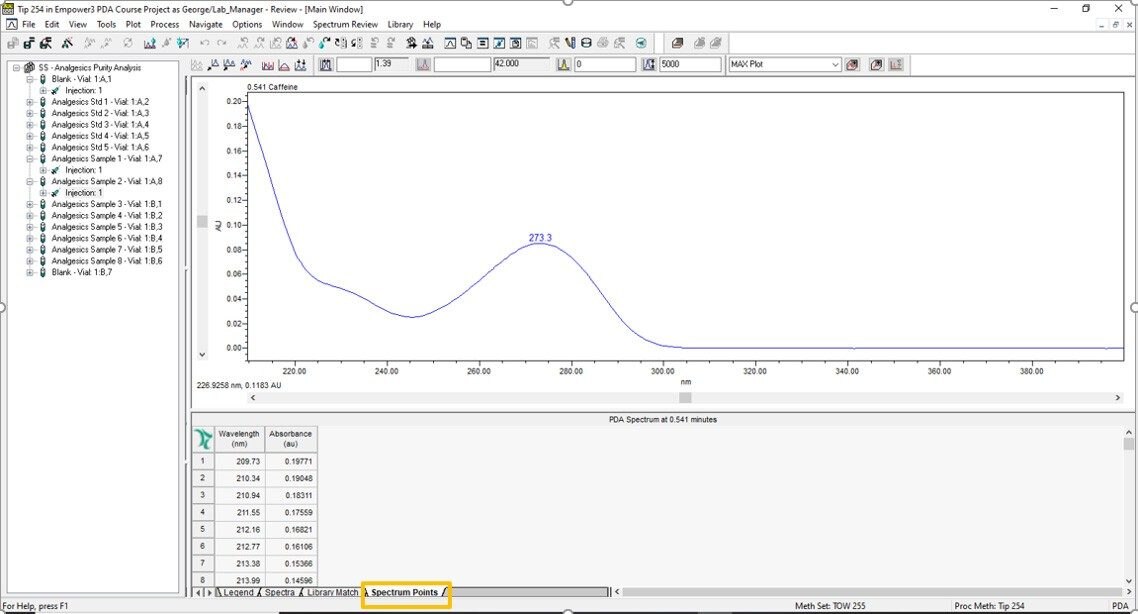This screenshot has height=614, width=1138.
Task: Click the input field containing 5000
Action: tap(690, 65)
